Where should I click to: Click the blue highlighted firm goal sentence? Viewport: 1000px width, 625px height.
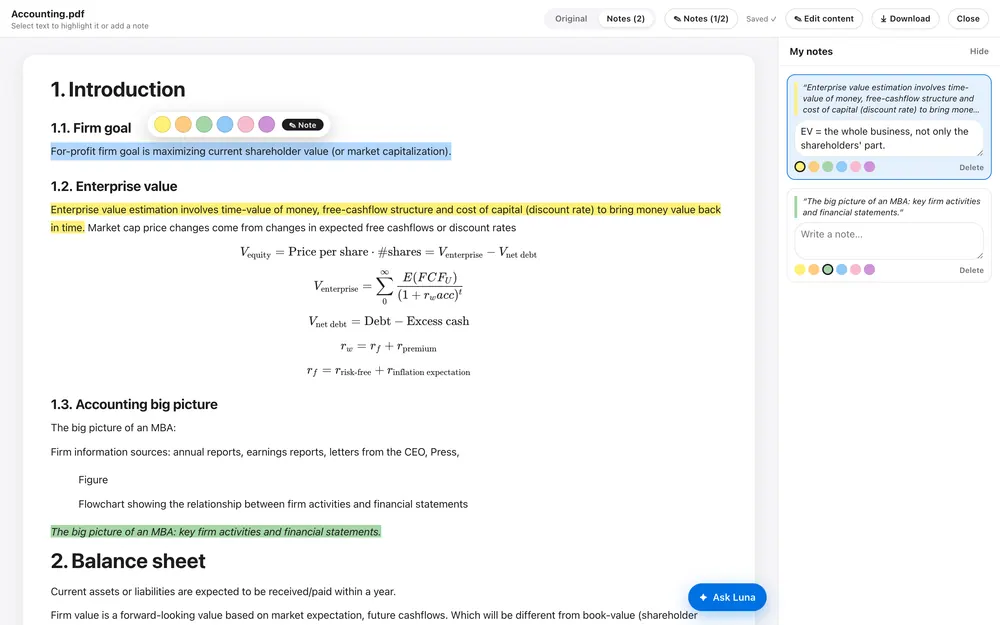pyautogui.click(x=251, y=151)
